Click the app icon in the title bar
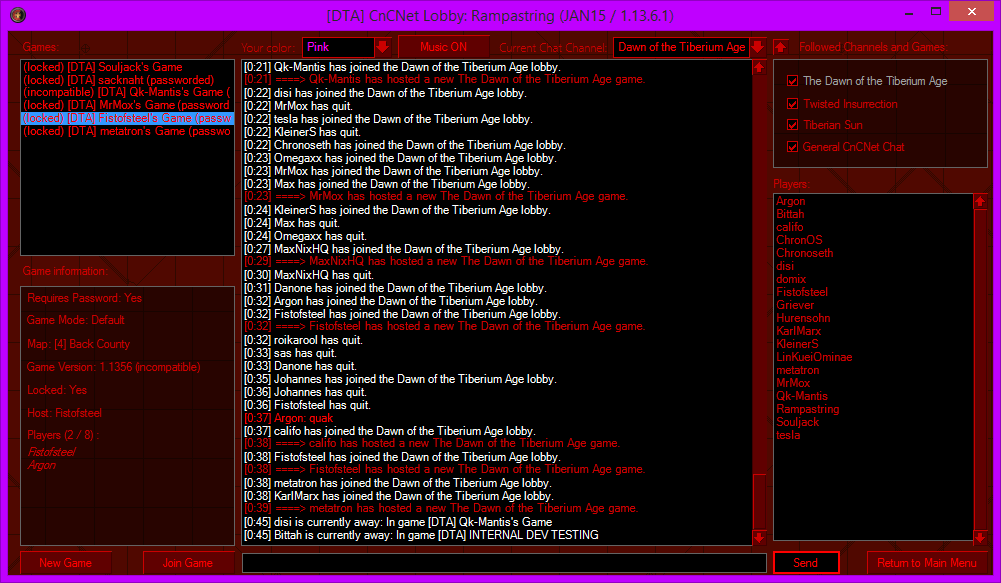Image resolution: width=1001 pixels, height=583 pixels. [18, 15]
